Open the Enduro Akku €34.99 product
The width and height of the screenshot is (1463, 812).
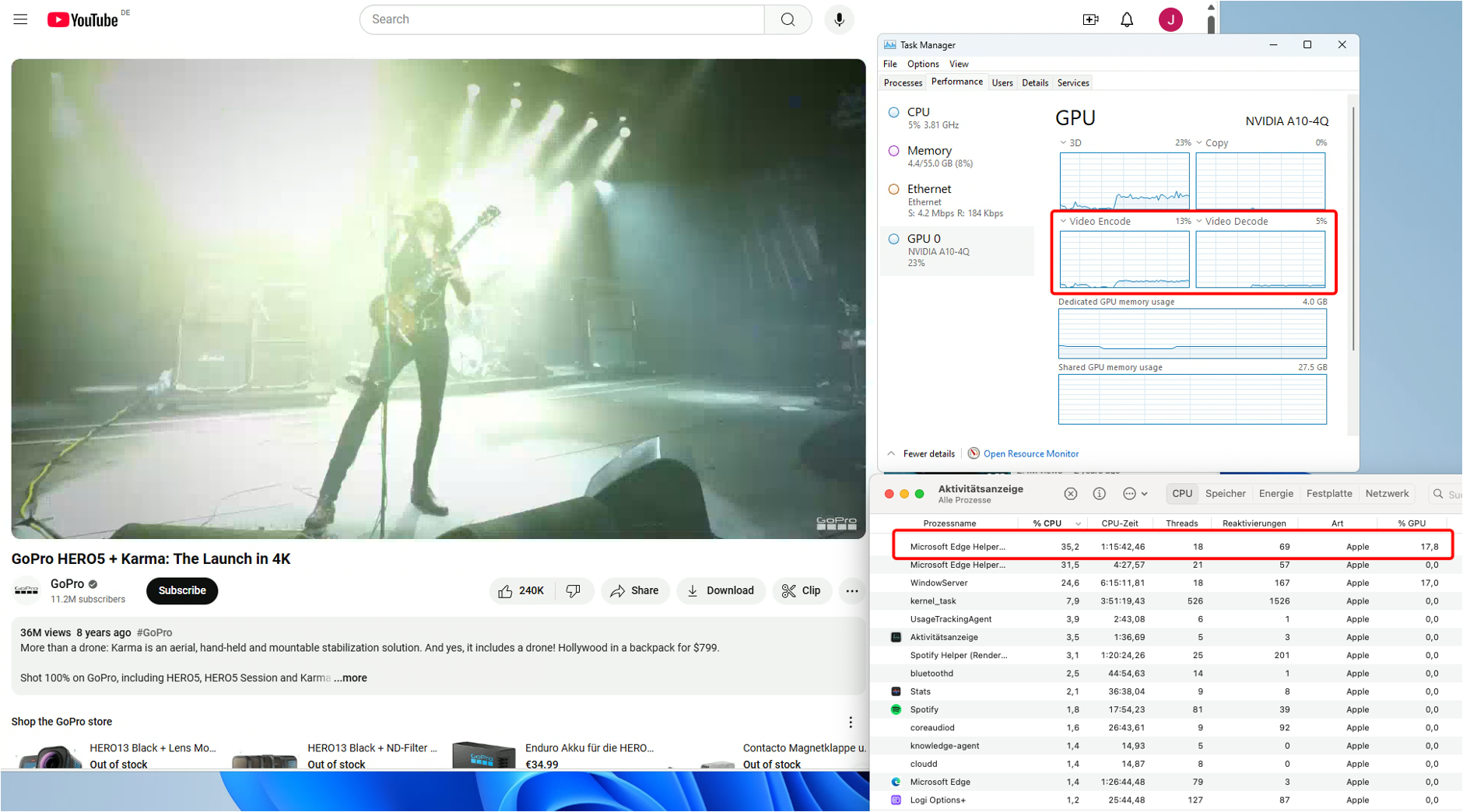(x=554, y=755)
